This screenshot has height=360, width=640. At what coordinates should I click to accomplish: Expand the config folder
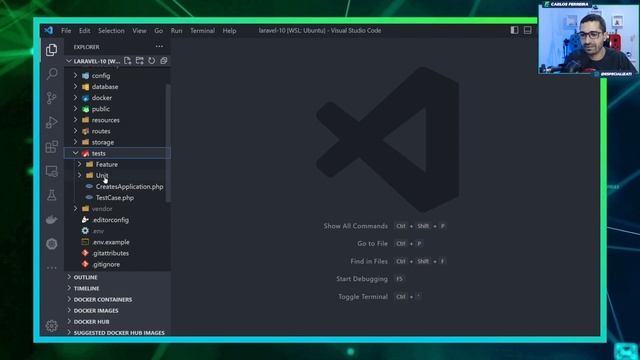118,76
